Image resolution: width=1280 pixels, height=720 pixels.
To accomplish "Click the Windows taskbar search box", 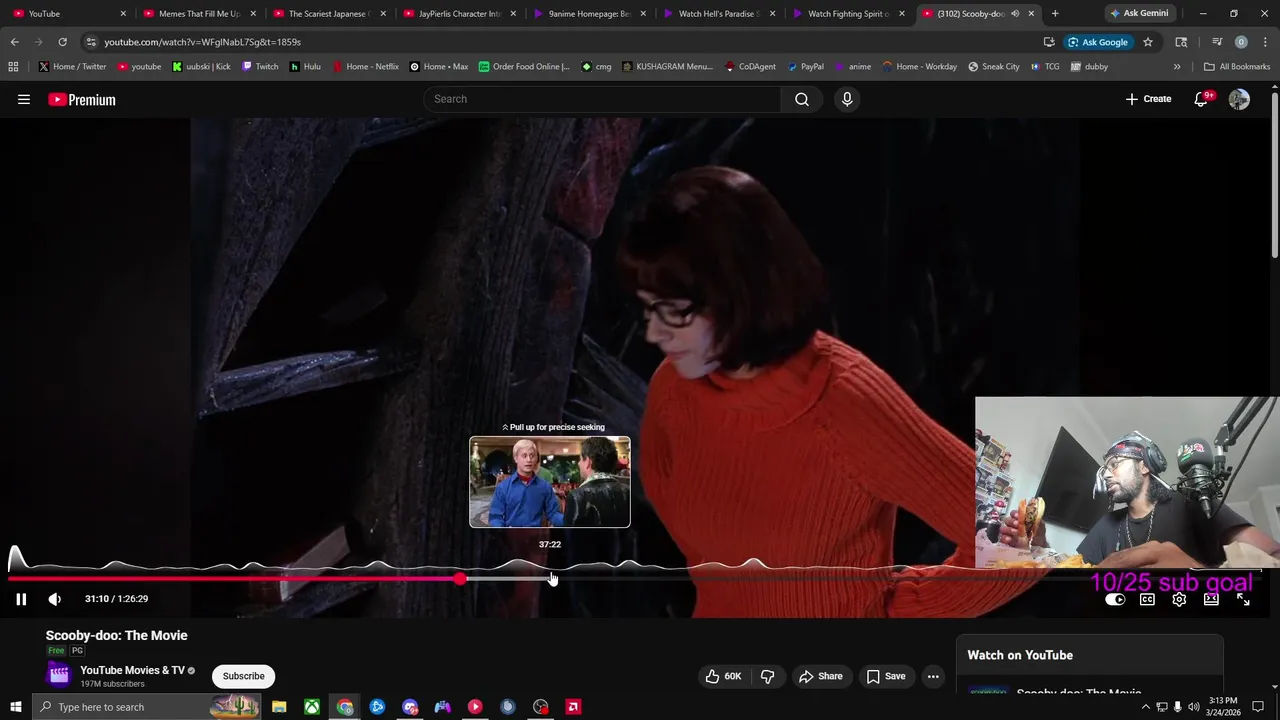I will click(x=145, y=707).
